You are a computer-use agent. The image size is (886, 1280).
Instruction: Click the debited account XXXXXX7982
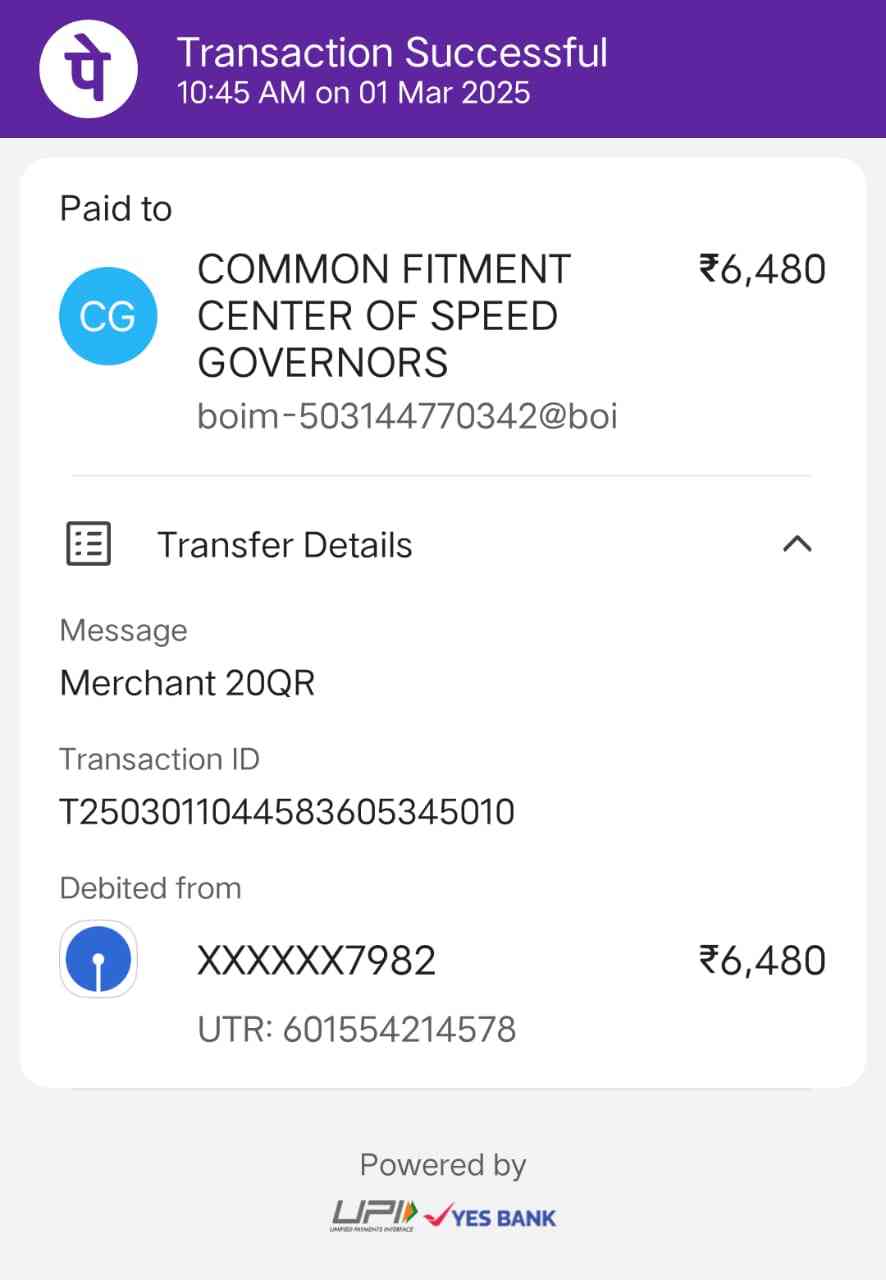(316, 961)
